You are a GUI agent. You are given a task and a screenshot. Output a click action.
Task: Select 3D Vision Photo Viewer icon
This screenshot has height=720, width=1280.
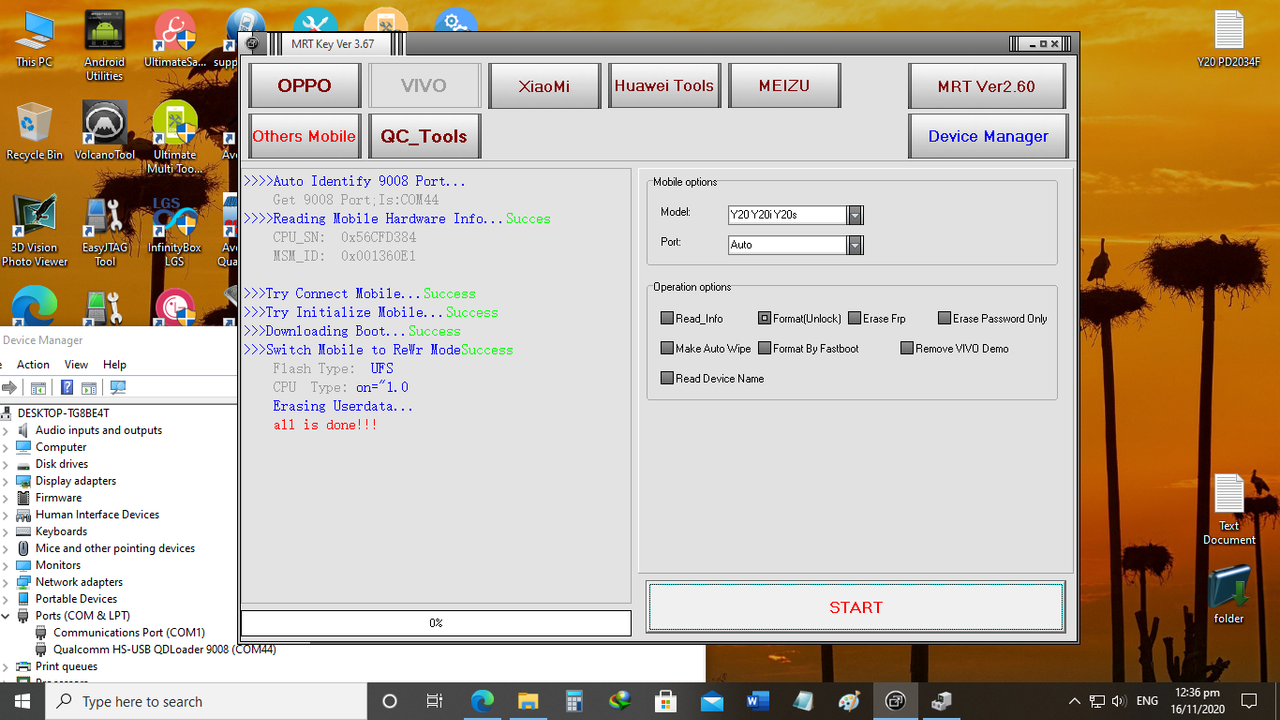pos(34,231)
